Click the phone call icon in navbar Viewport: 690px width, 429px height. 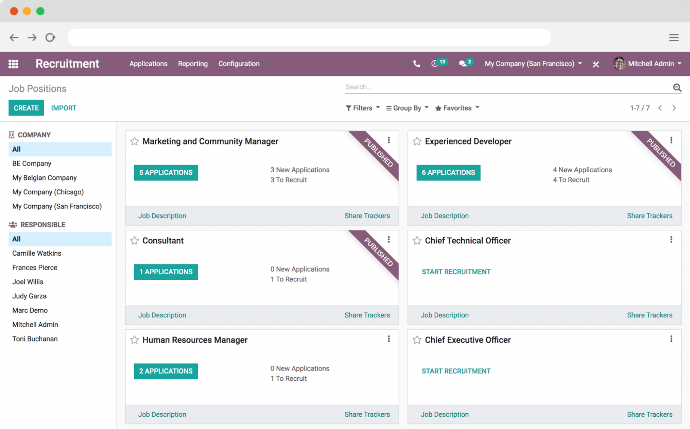pos(416,64)
